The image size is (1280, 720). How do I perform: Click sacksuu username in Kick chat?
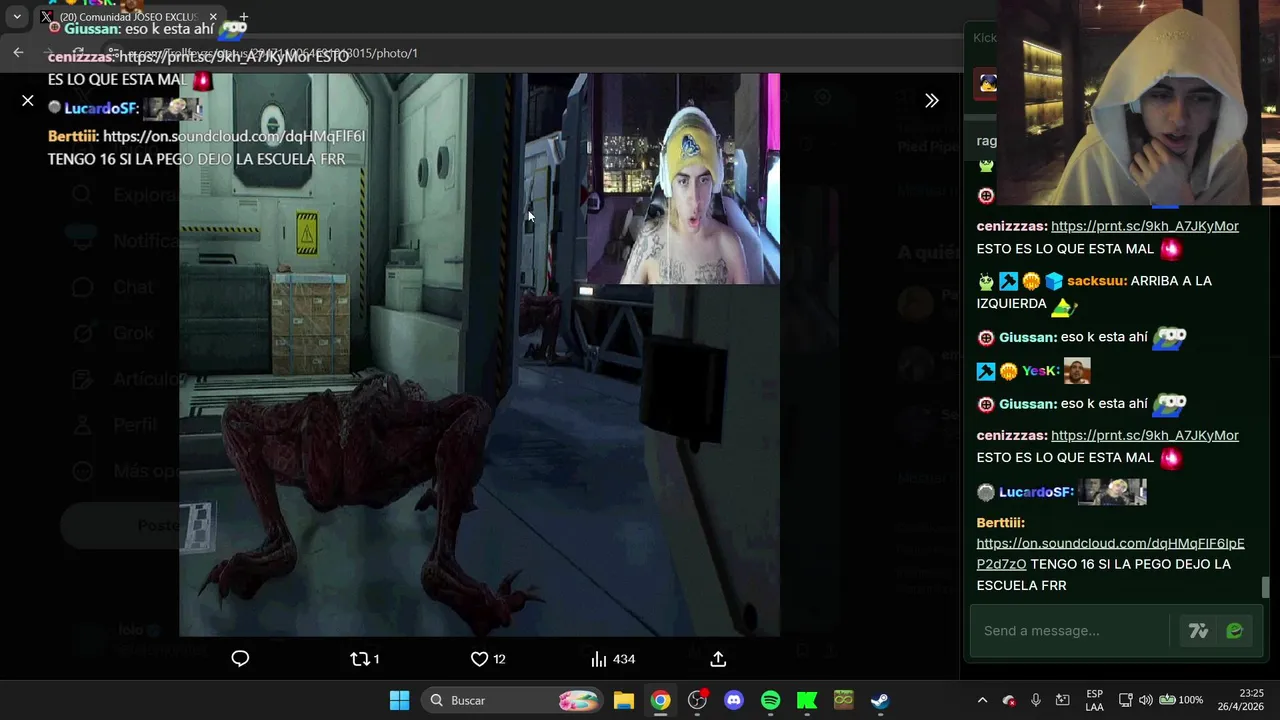tap(1096, 281)
